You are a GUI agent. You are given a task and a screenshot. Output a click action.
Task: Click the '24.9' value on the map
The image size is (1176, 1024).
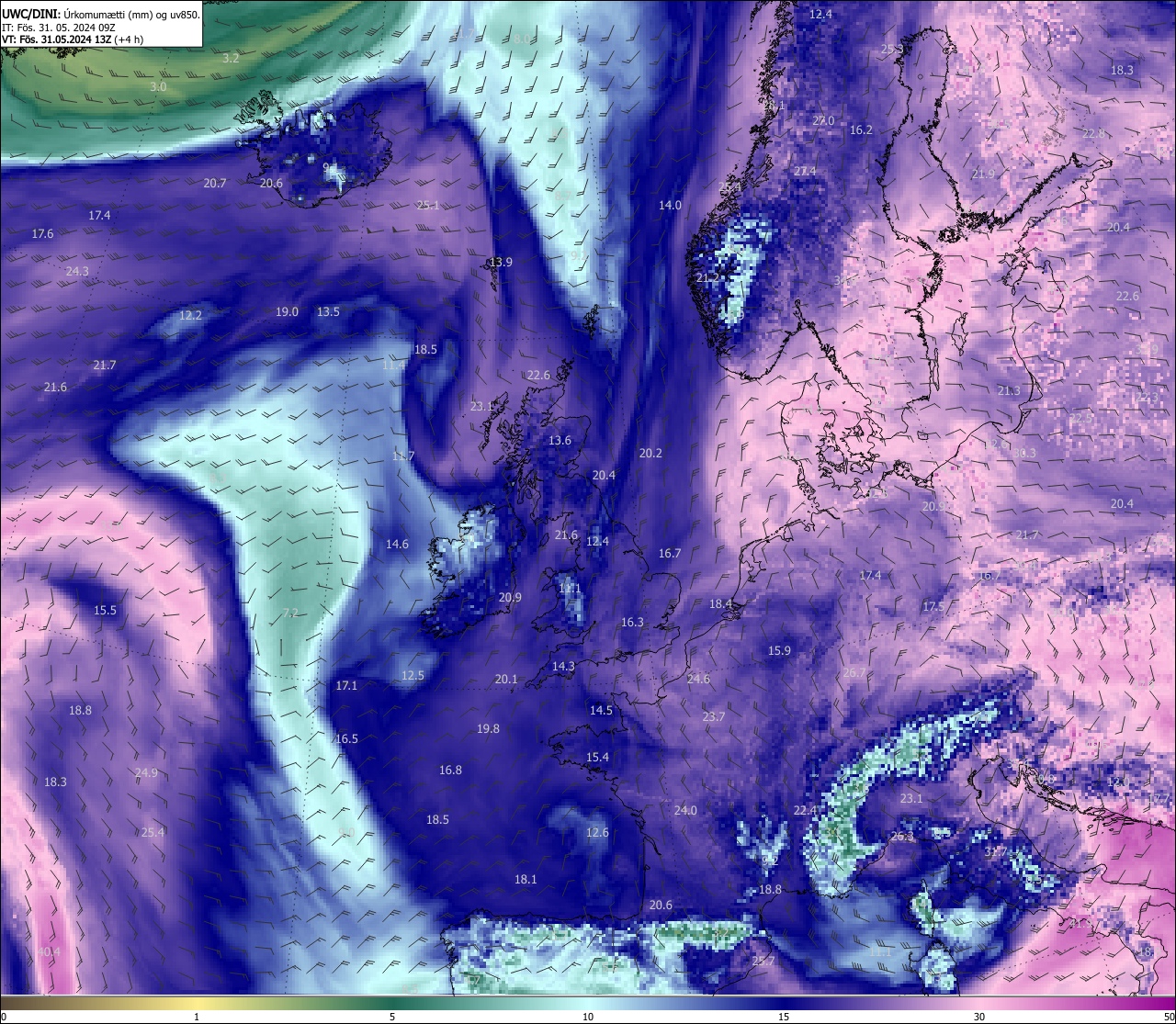click(146, 773)
